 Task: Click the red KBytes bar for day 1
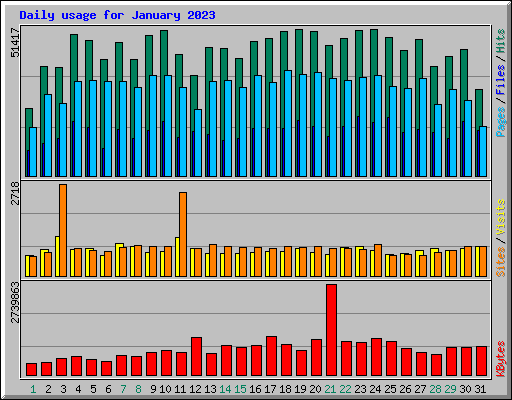point(31,370)
